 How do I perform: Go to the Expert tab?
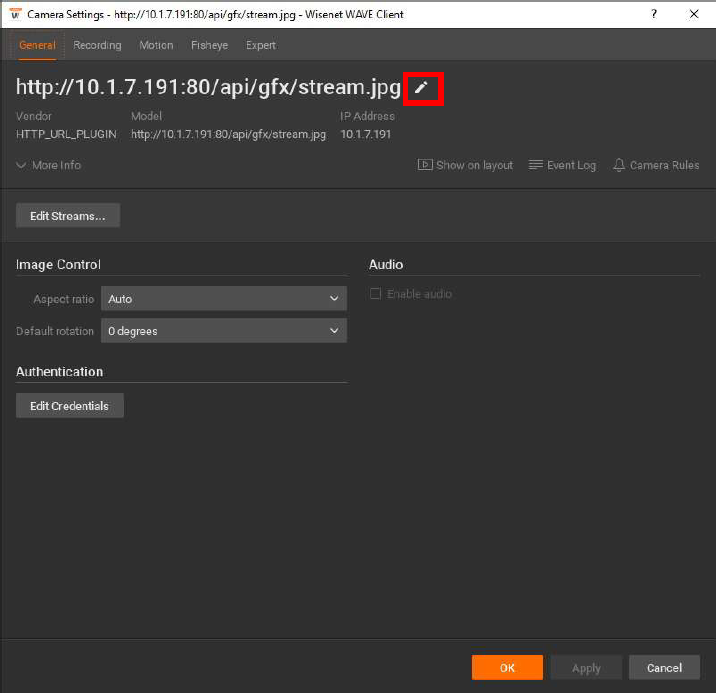pyautogui.click(x=261, y=45)
